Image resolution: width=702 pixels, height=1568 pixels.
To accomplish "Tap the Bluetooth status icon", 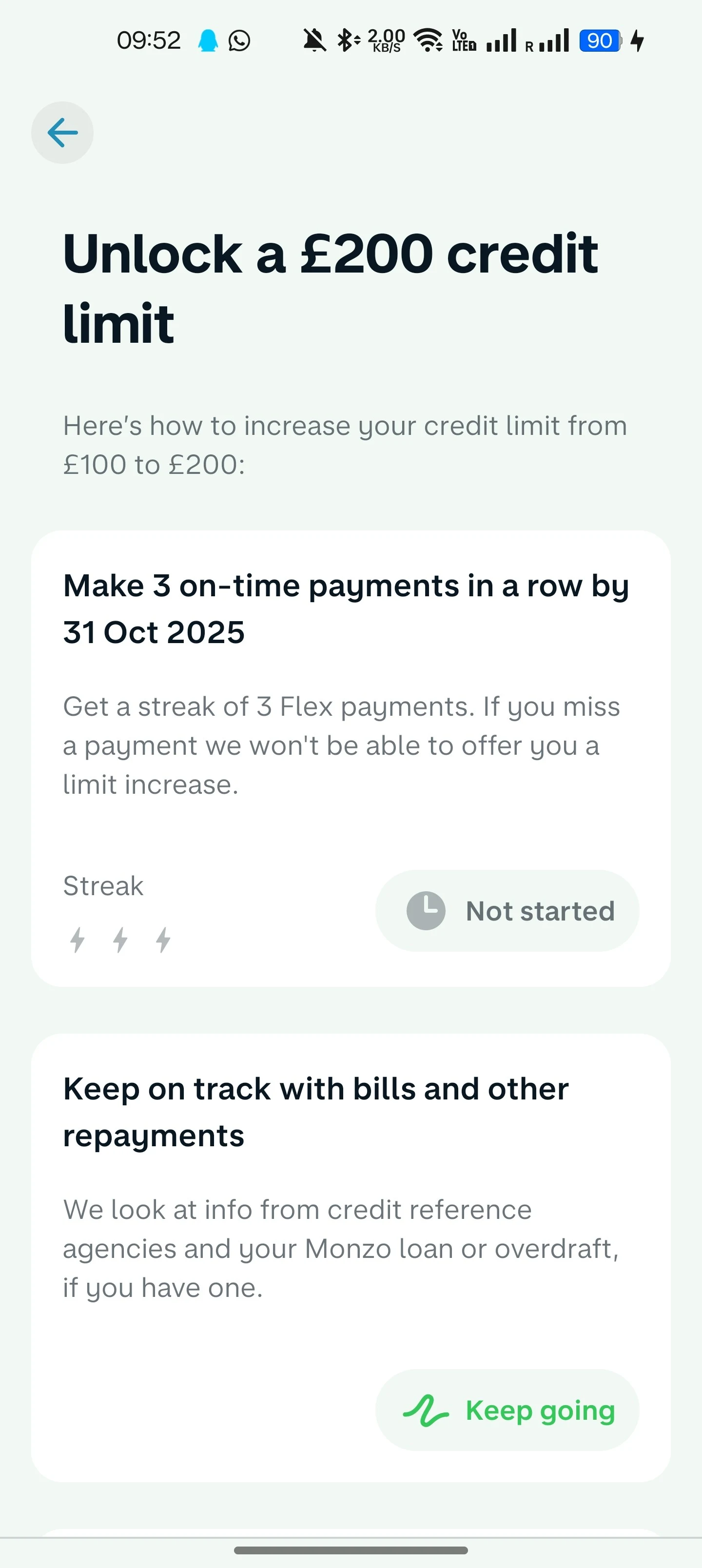I will pyautogui.click(x=347, y=41).
